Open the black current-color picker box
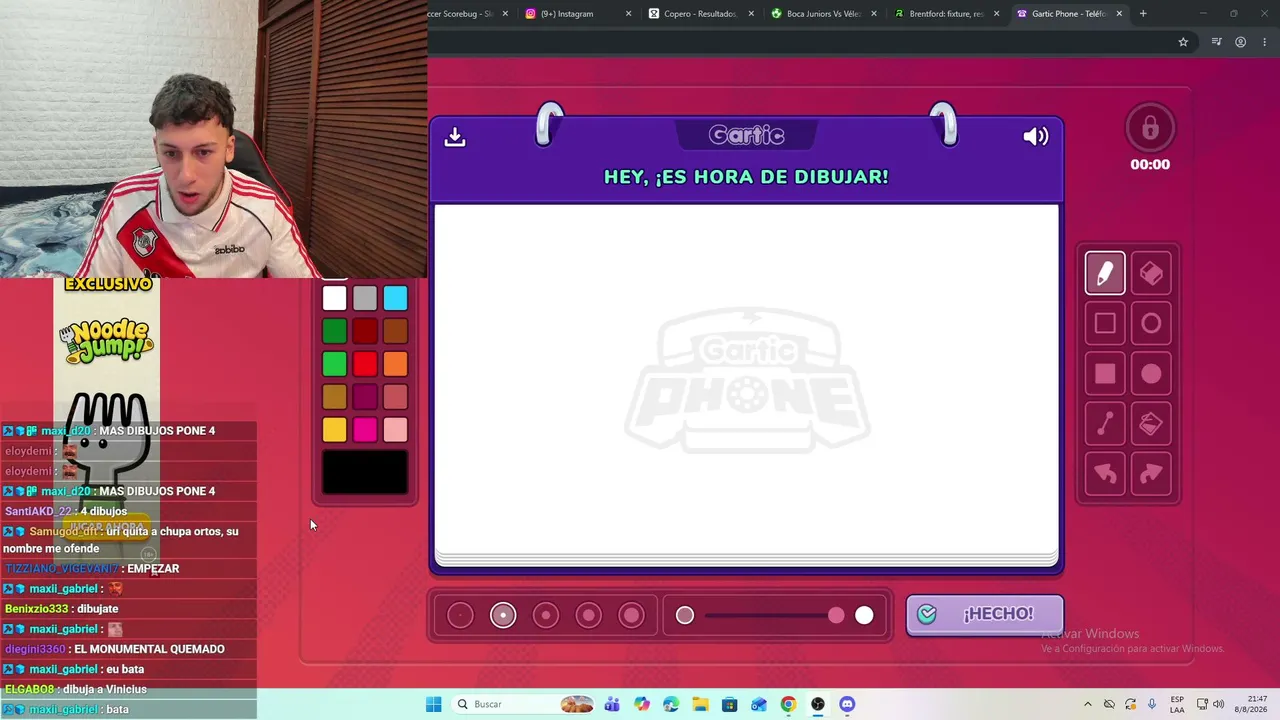 coord(365,472)
